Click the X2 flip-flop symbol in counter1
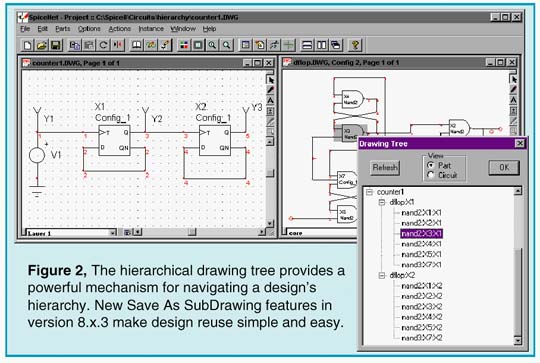This screenshot has height=363, width=540. (x=215, y=141)
